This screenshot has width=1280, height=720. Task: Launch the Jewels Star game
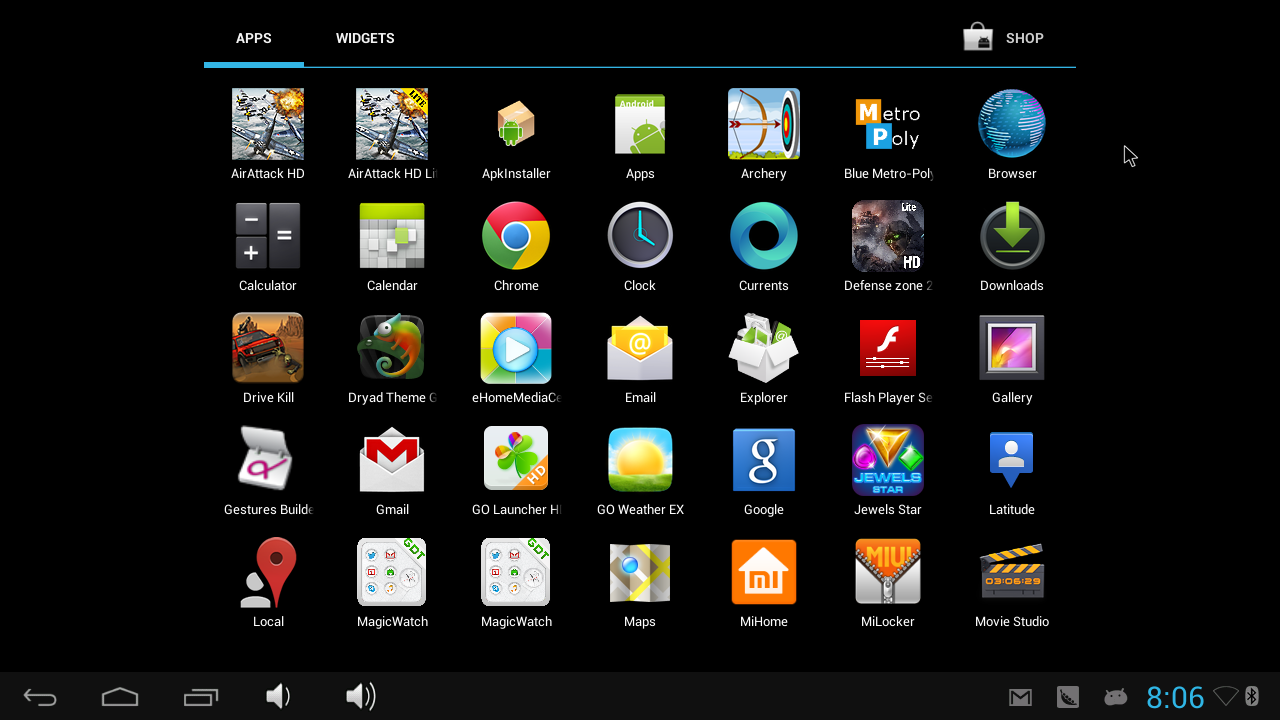[x=888, y=460]
